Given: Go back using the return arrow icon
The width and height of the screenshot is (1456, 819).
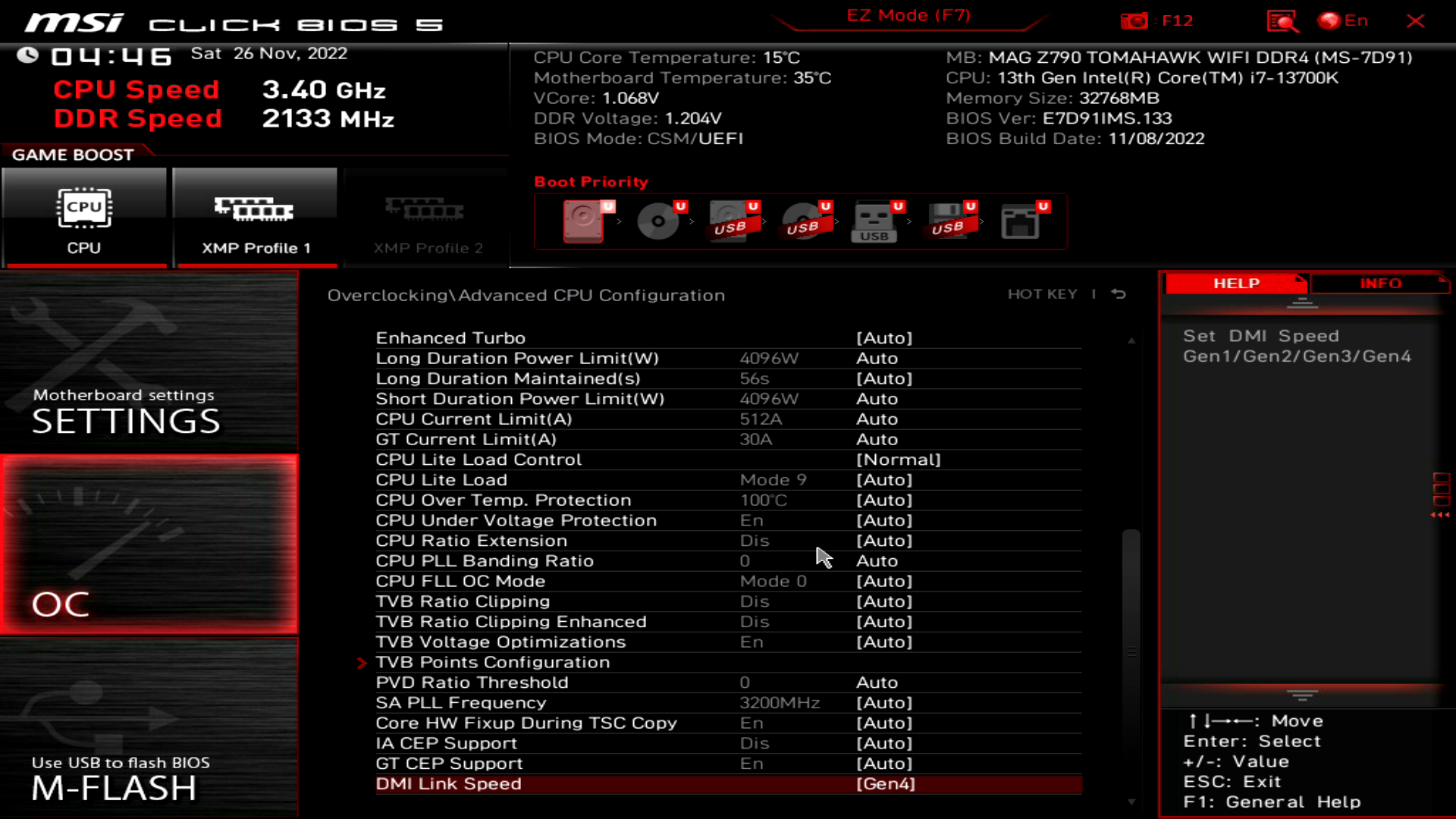Looking at the screenshot, I should click(1119, 293).
